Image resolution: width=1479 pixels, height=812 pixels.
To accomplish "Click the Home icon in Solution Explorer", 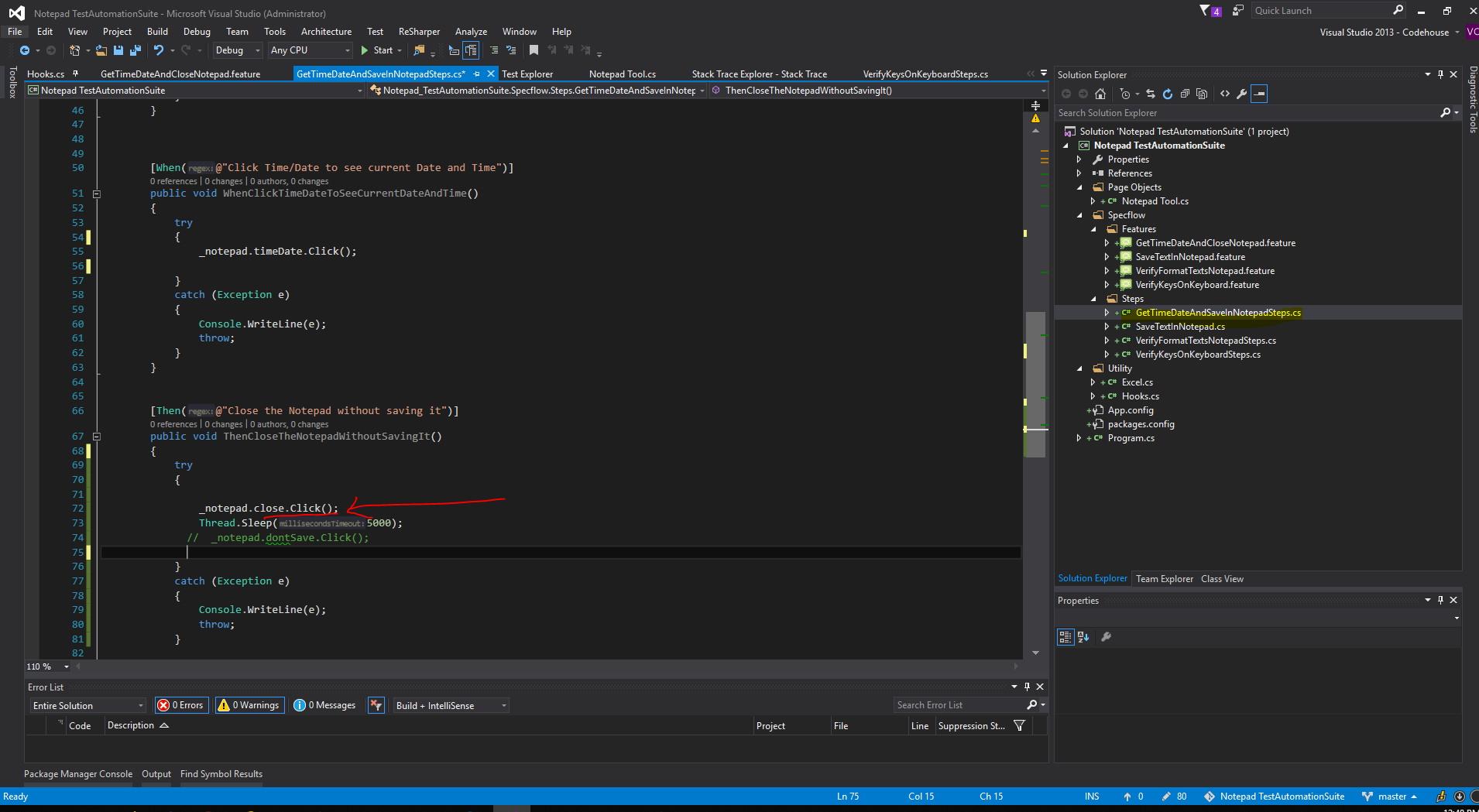I will (1100, 94).
